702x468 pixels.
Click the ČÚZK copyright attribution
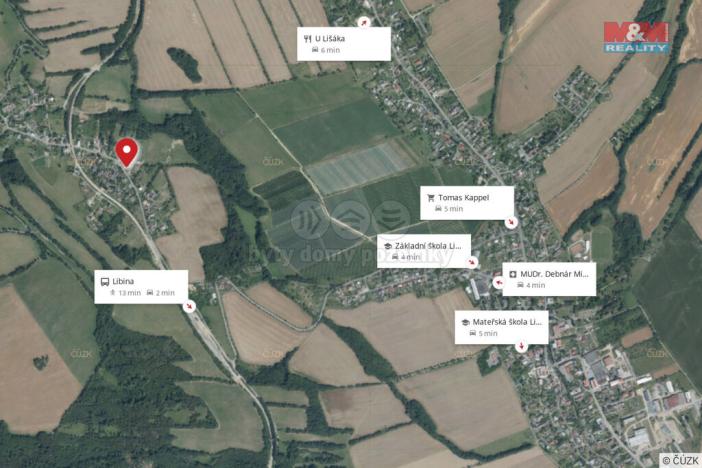(x=680, y=460)
